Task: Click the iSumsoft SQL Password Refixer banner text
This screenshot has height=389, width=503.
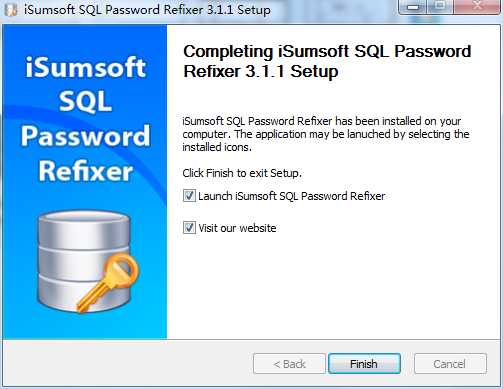Action: (85, 119)
